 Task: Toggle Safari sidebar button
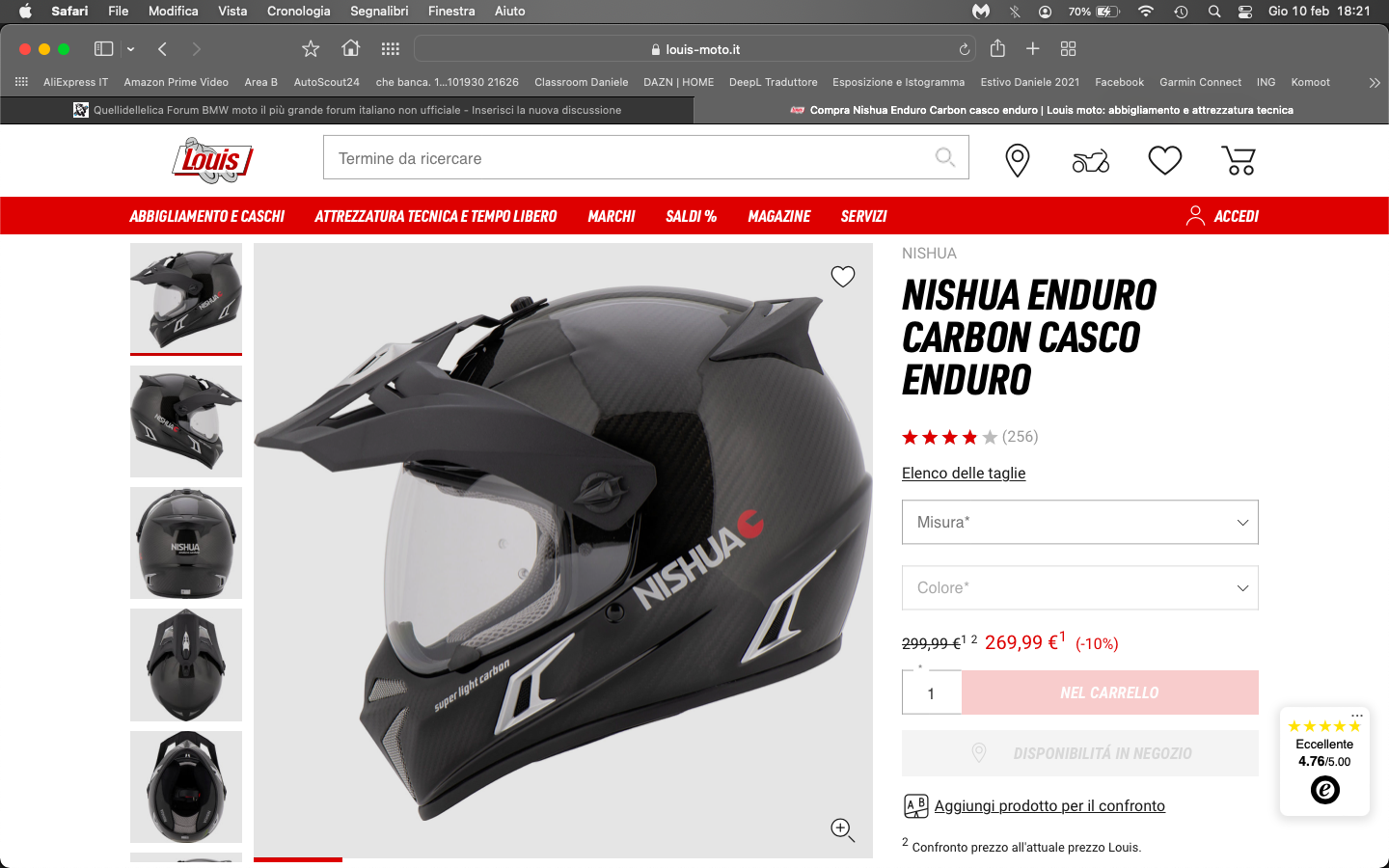103,49
